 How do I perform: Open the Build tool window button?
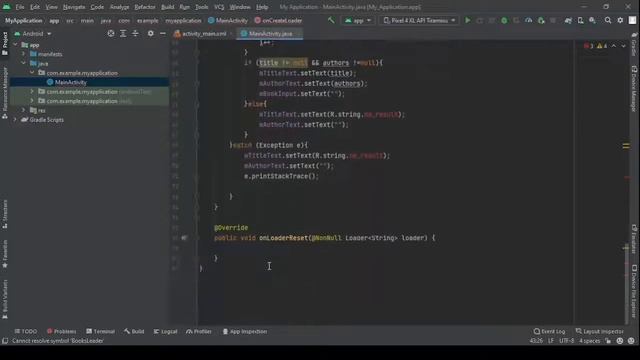coord(134,331)
